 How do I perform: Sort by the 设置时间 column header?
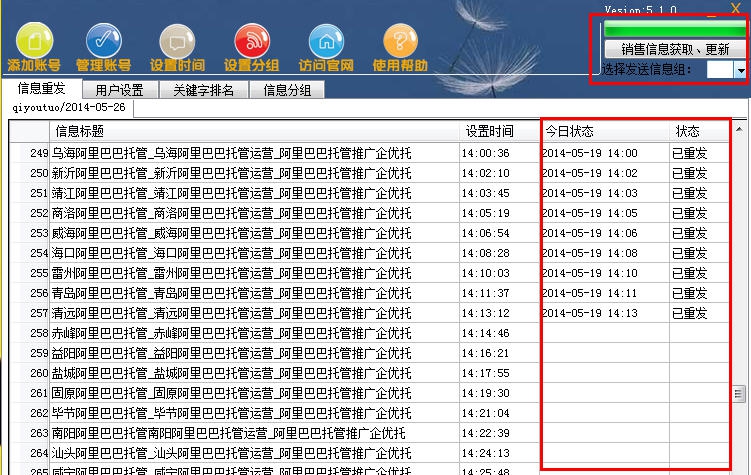tap(500, 131)
